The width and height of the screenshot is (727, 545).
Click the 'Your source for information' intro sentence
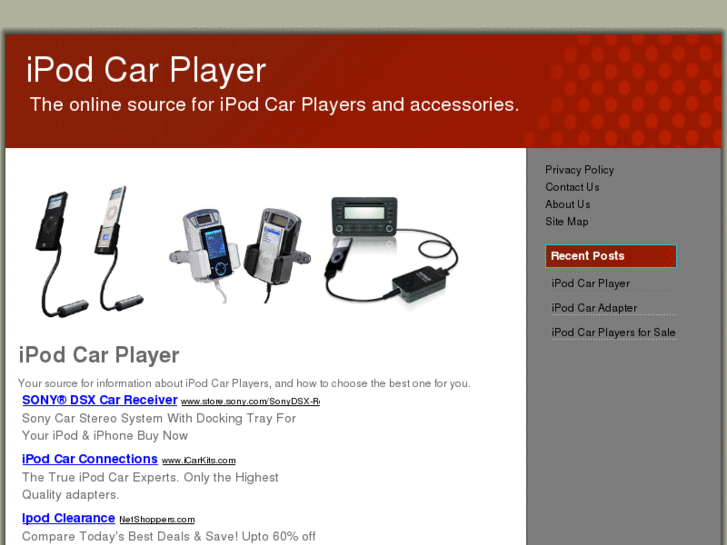click(244, 384)
